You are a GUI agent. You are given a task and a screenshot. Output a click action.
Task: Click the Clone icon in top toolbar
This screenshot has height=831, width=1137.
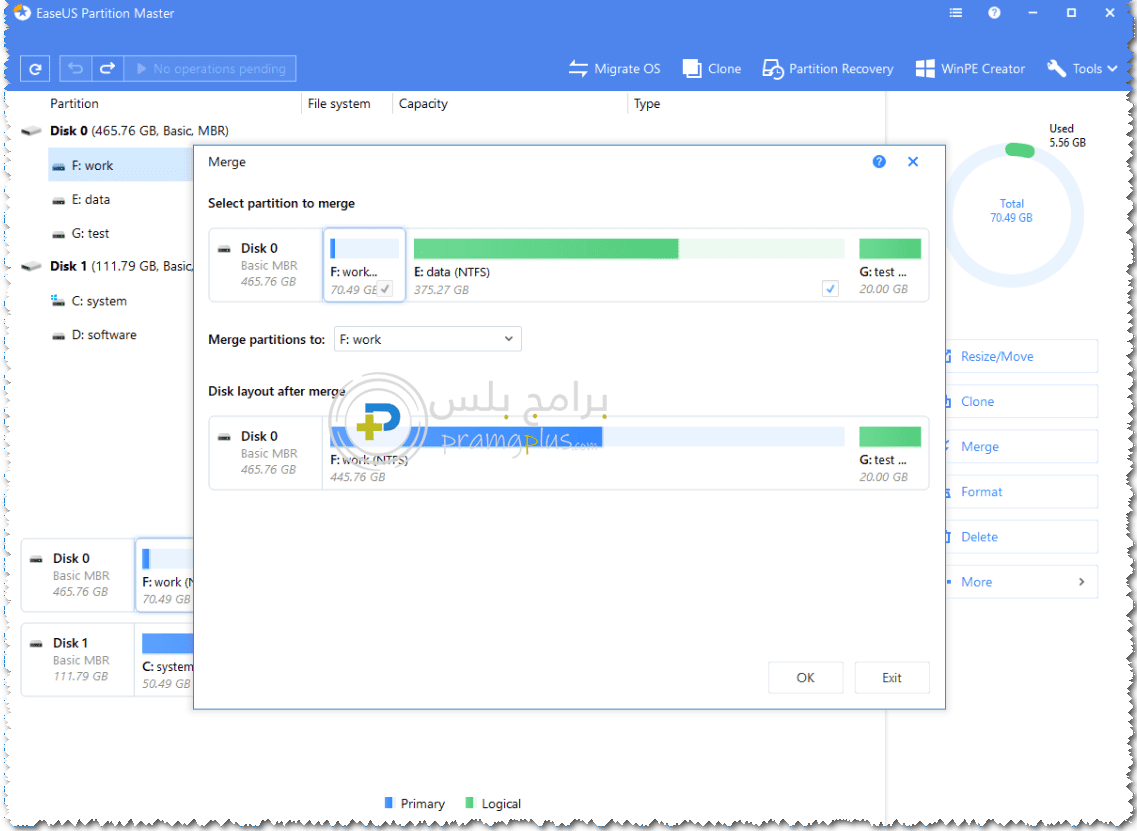point(692,69)
